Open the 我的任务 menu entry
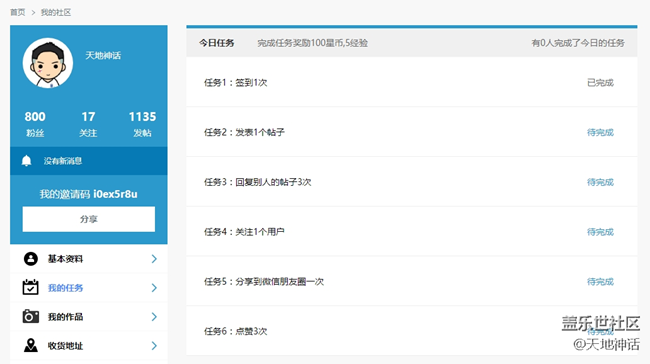This screenshot has height=364, width=650. point(89,288)
